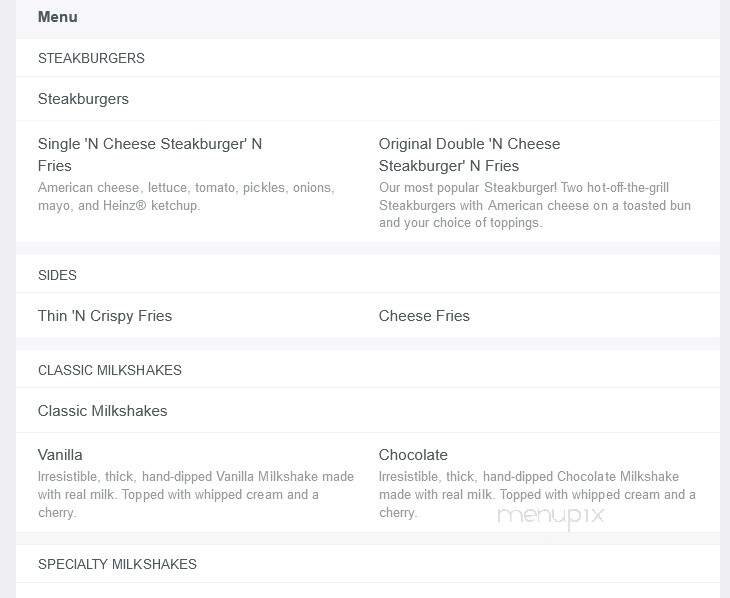Screen dimensions: 730x598
Task: Click the Steakburgers subcategory label
Action: (x=83, y=99)
